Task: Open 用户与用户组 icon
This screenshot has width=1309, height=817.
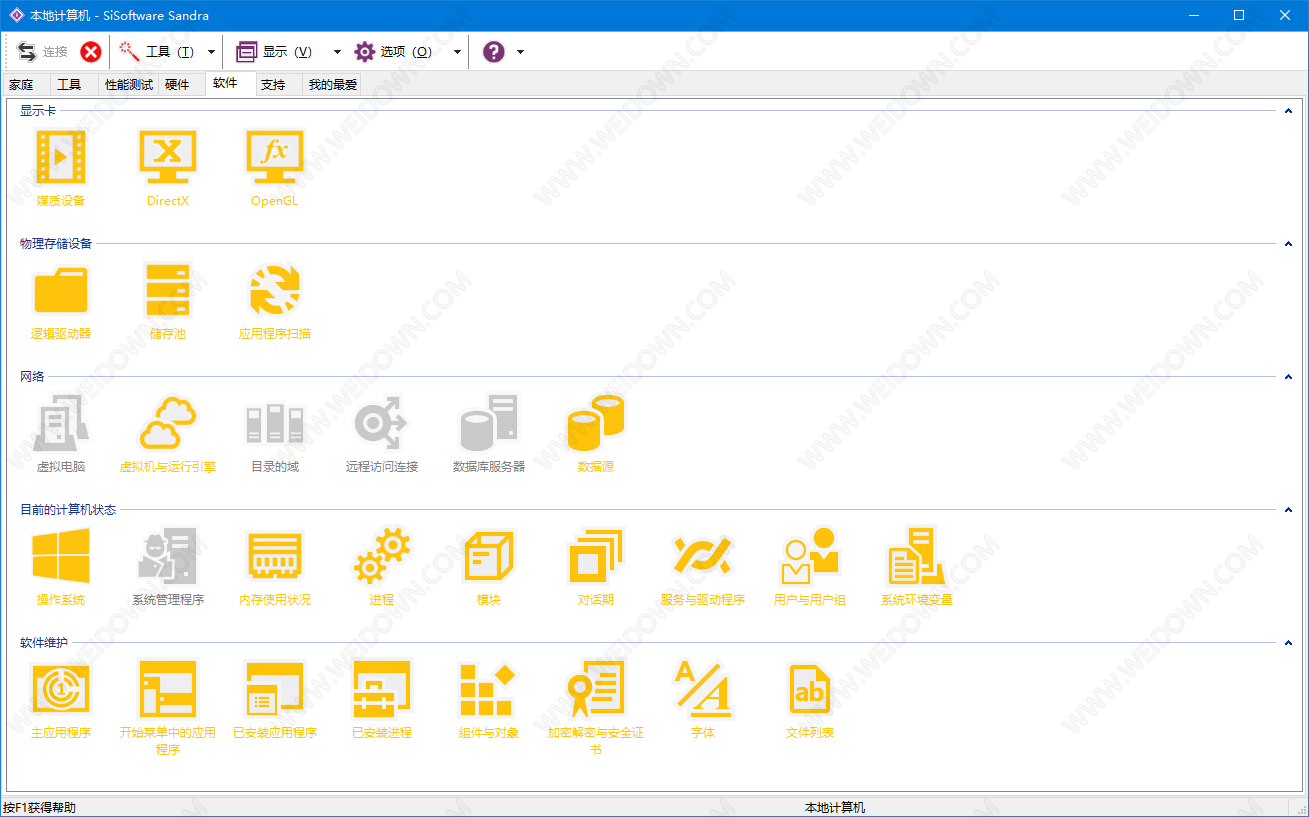Action: point(810,556)
